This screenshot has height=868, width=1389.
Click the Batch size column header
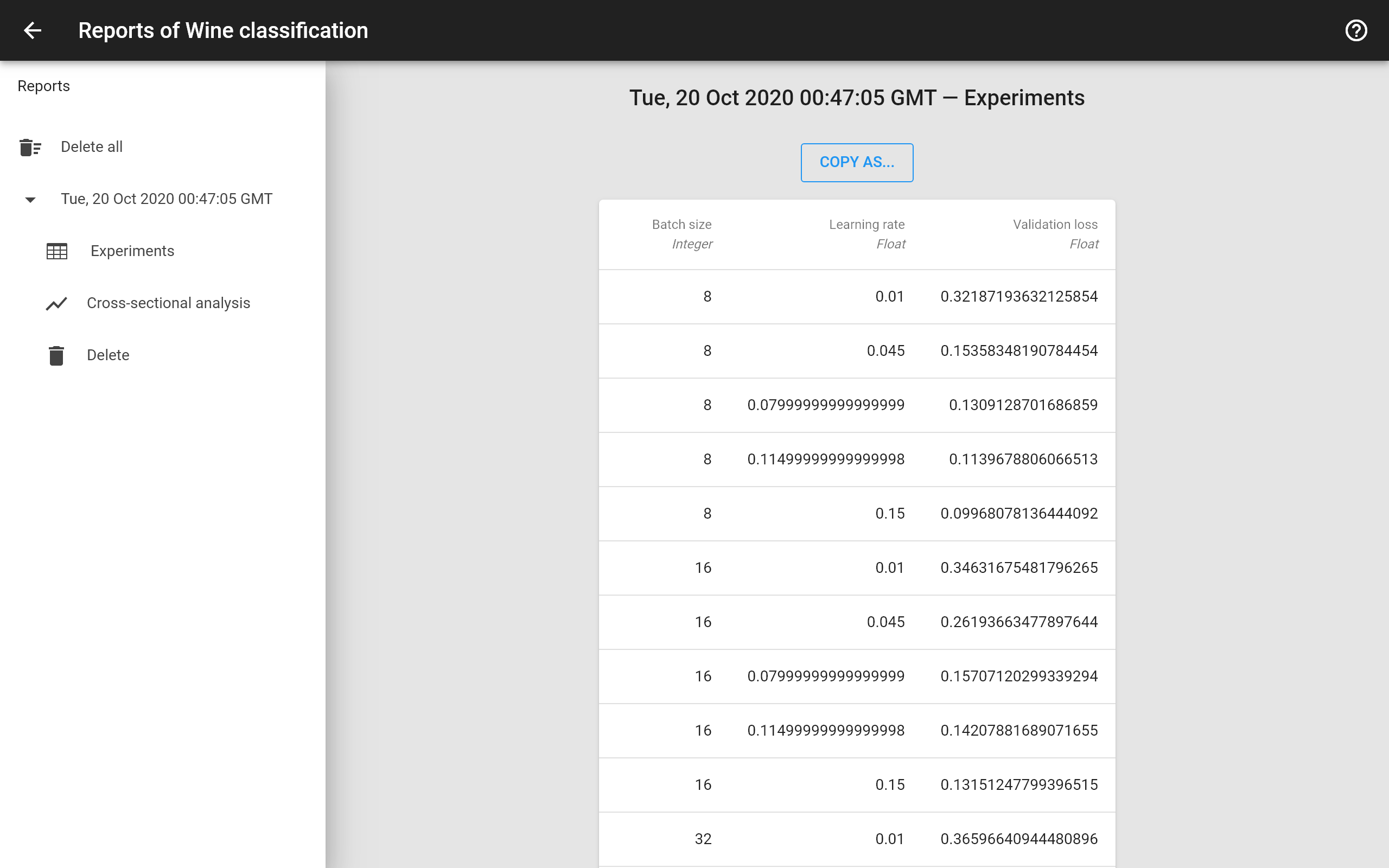click(x=682, y=234)
